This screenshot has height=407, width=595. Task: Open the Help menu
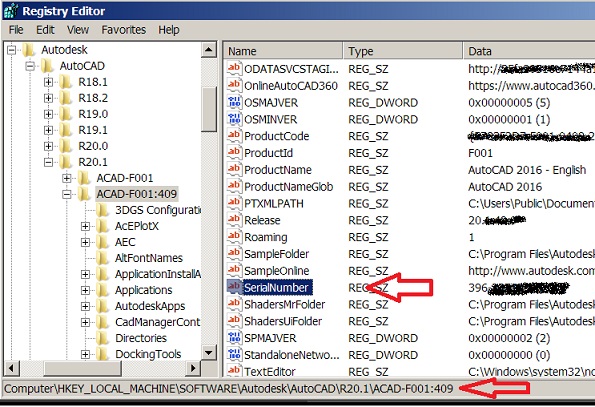click(x=168, y=30)
